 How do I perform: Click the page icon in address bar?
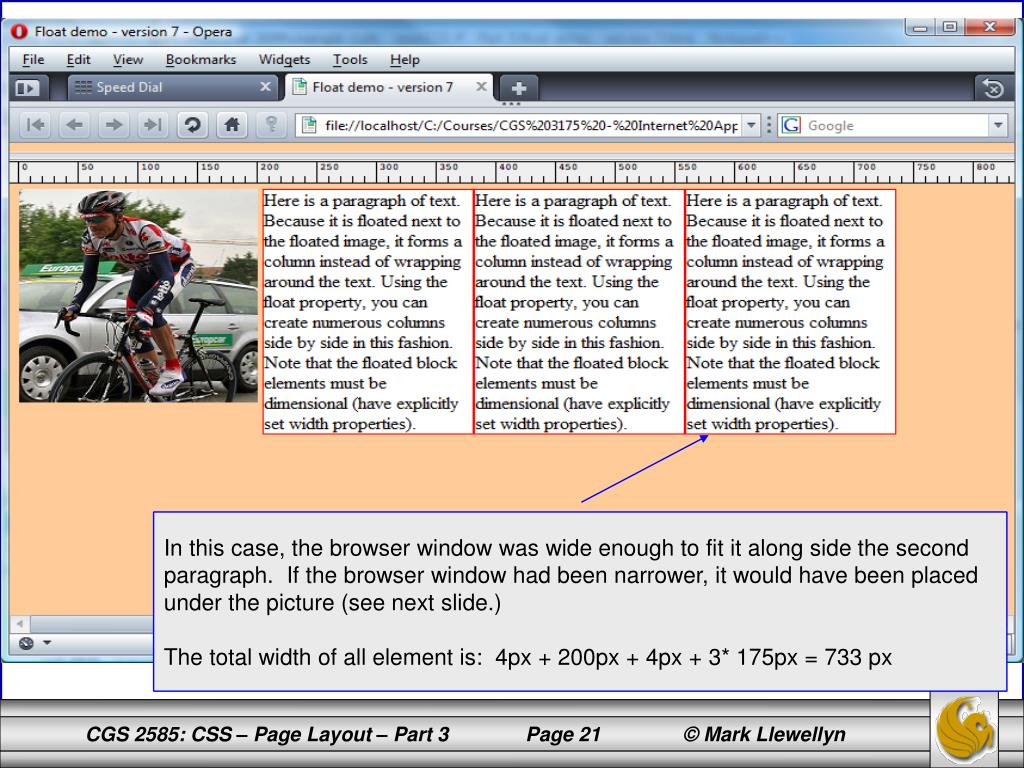[310, 125]
